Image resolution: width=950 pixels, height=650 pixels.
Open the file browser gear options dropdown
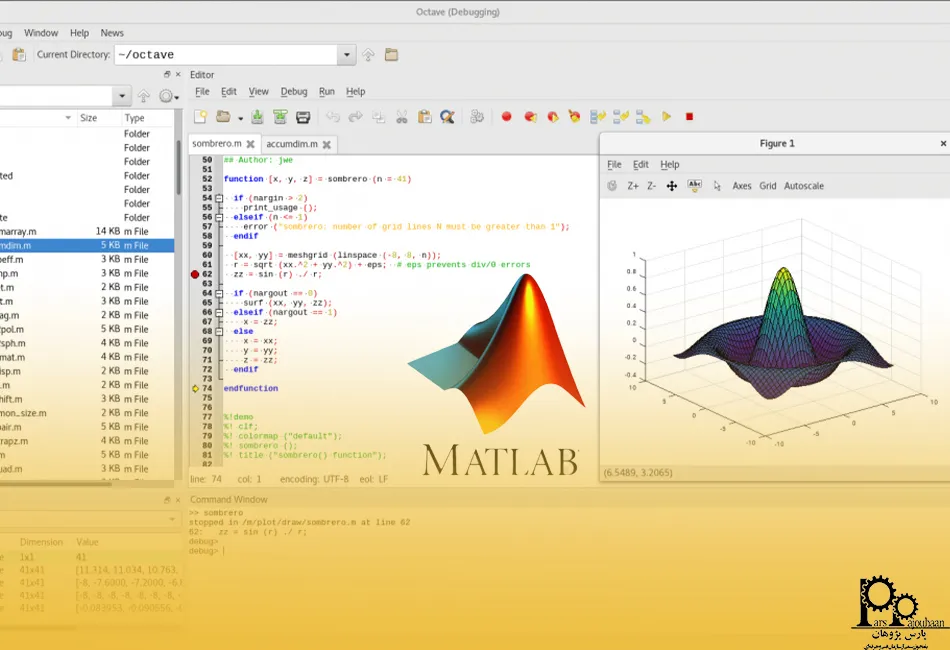point(169,97)
